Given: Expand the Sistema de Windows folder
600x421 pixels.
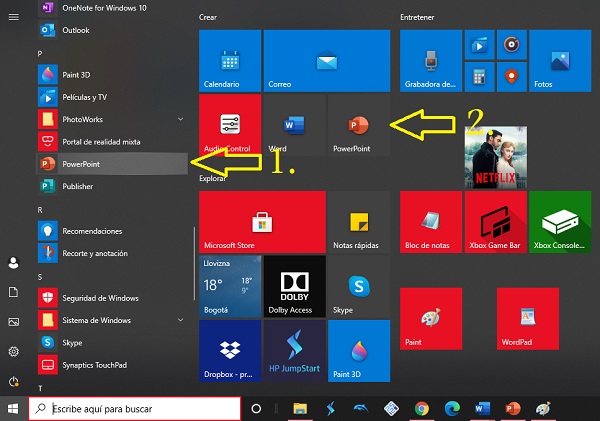Looking at the screenshot, I should tap(181, 320).
